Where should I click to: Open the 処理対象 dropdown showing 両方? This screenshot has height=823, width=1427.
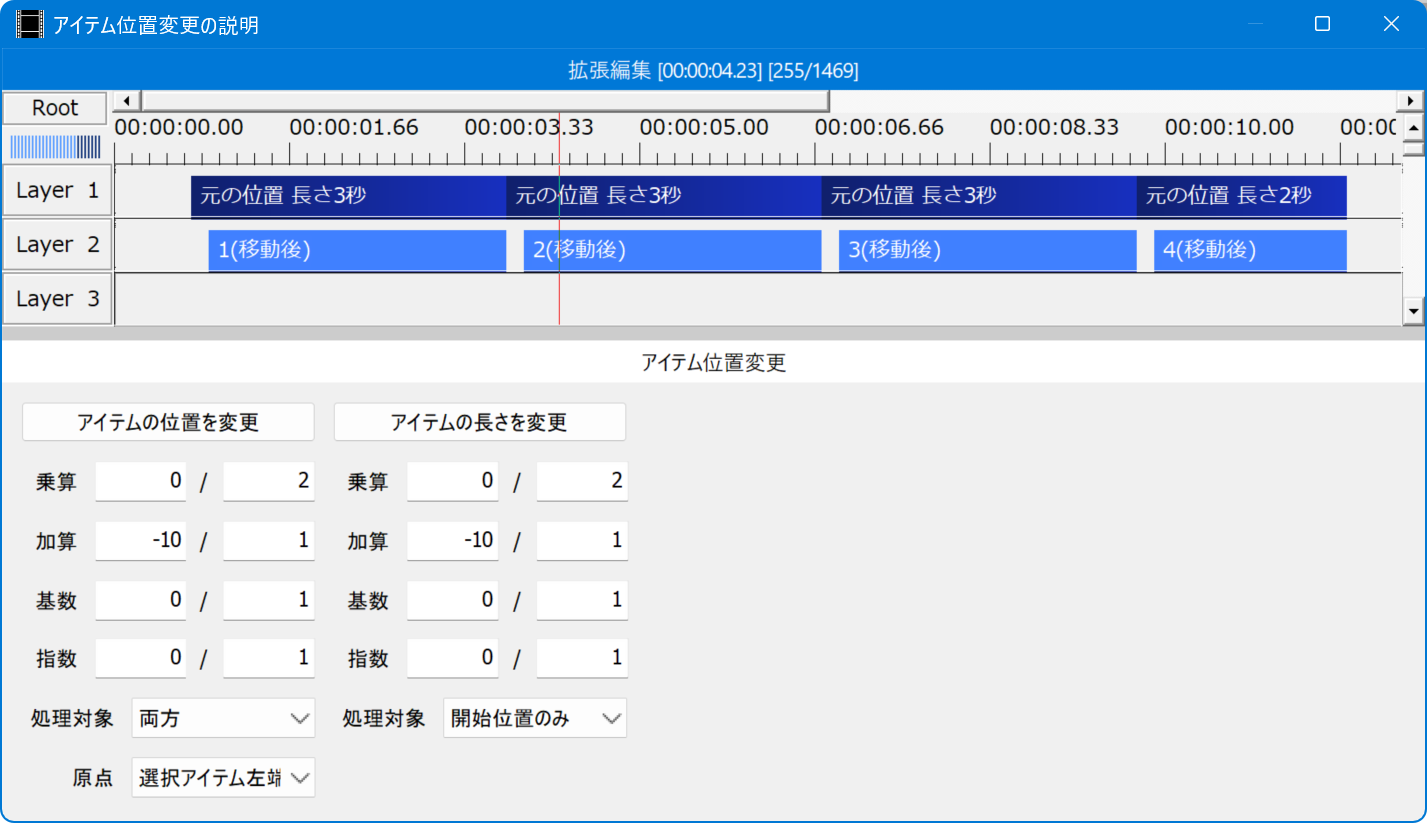223,718
